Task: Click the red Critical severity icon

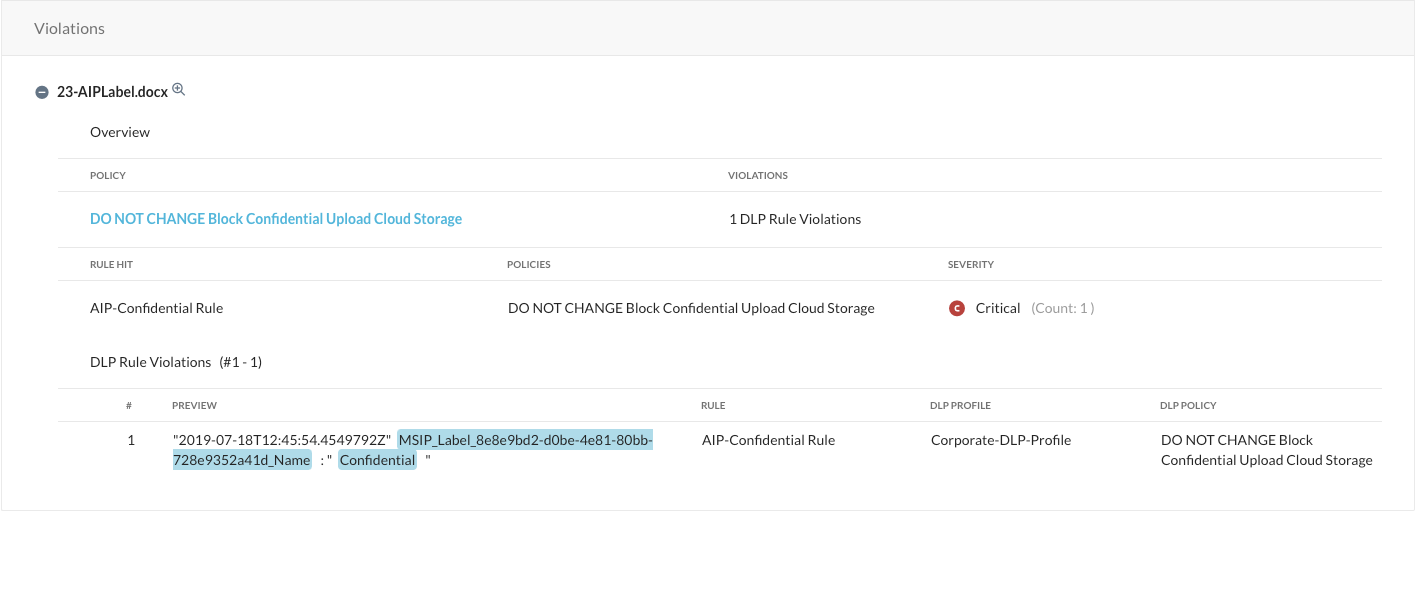Action: coord(956,308)
